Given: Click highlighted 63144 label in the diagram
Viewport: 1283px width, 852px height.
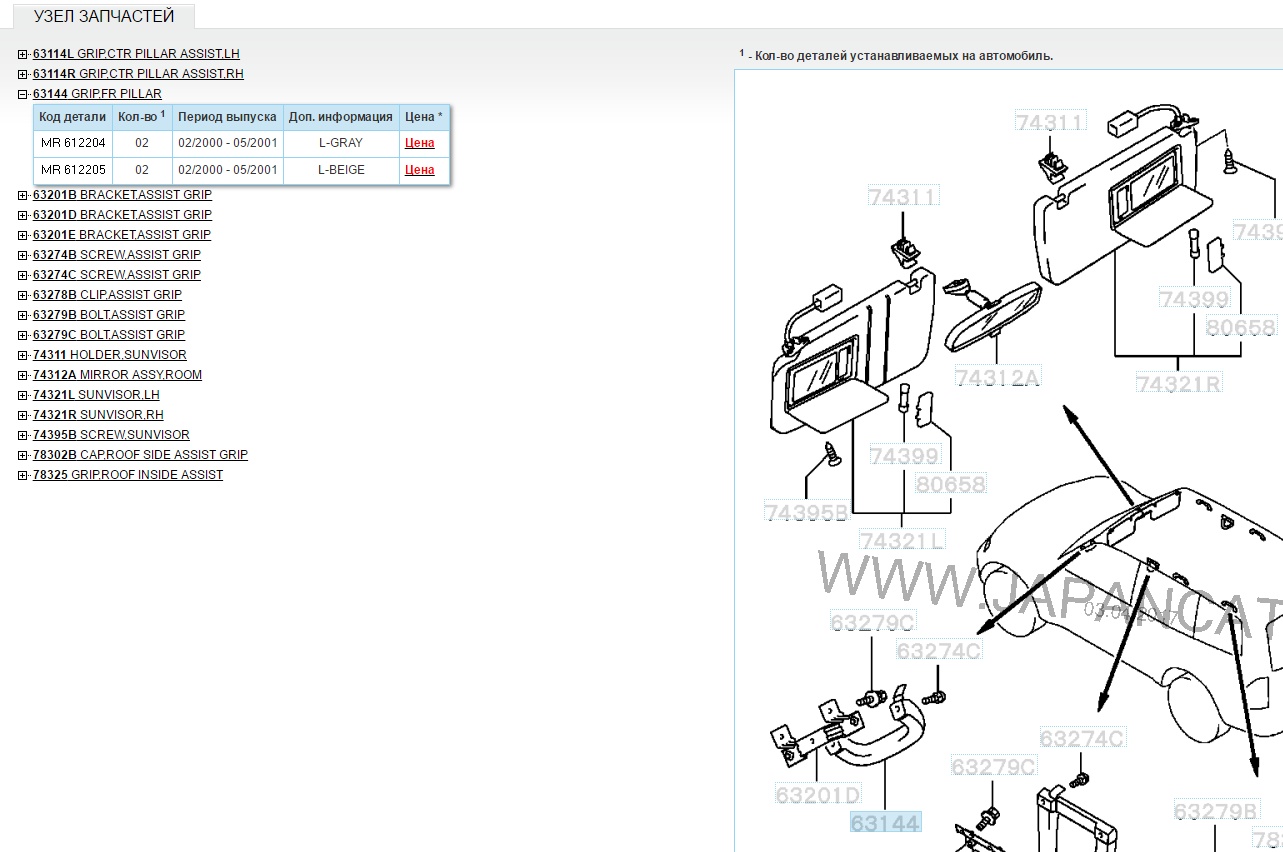Looking at the screenshot, I should (885, 823).
